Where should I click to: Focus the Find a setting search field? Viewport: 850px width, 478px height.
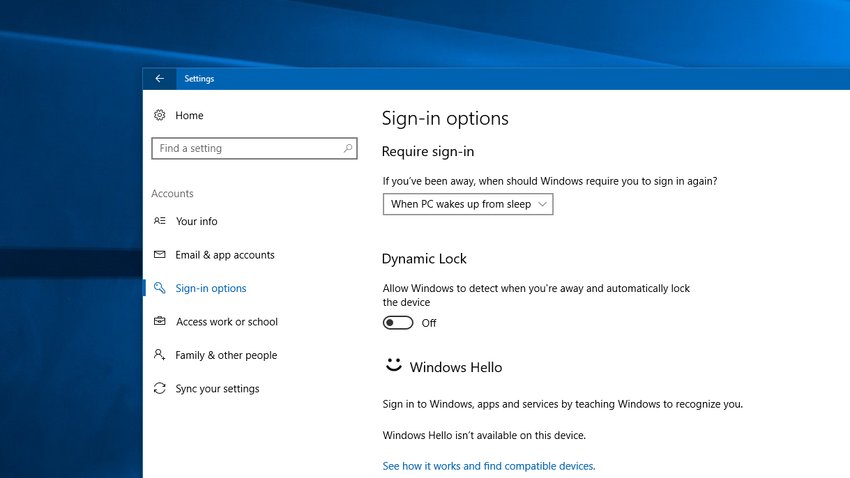coord(254,148)
